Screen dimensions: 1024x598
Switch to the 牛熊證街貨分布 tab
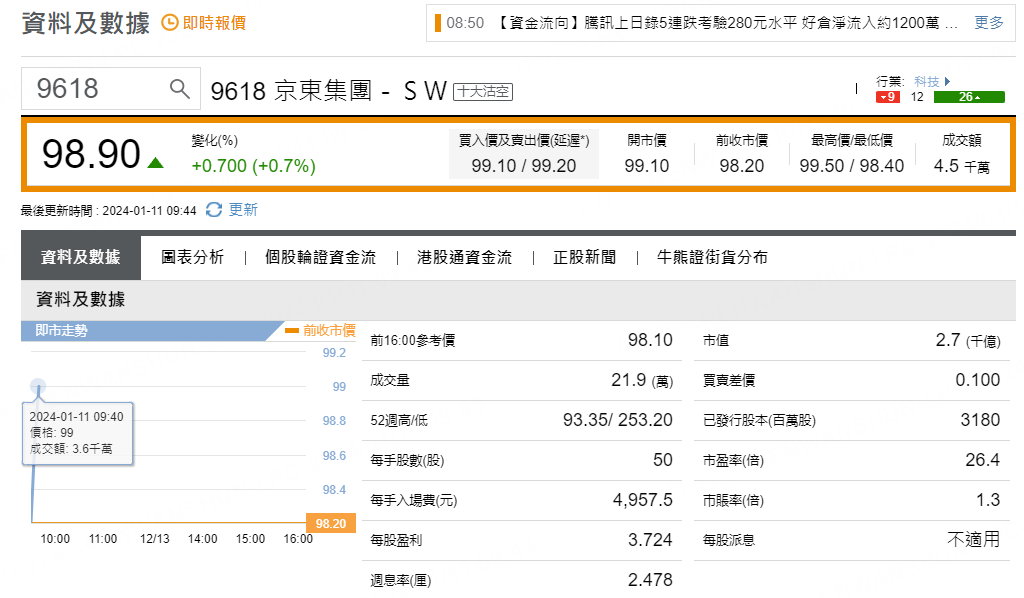tap(712, 257)
